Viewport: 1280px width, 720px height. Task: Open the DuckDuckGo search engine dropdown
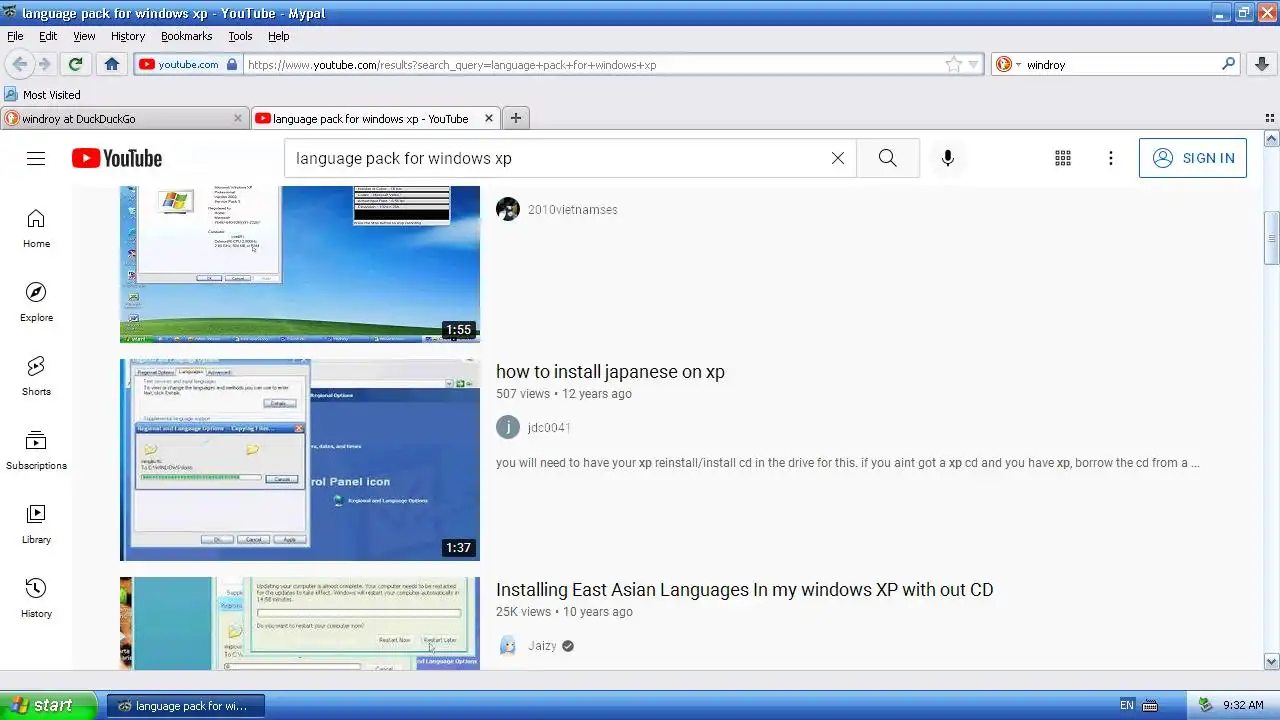1009,64
